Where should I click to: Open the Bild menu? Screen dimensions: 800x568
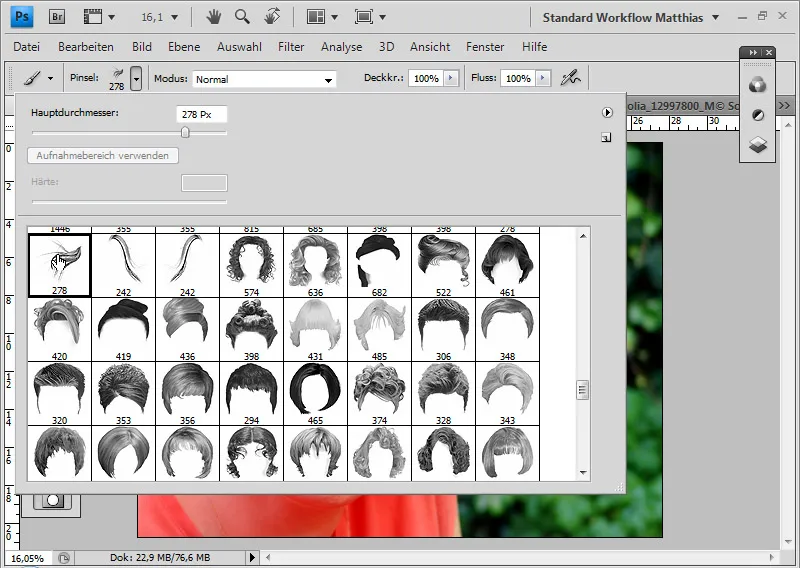pos(142,47)
